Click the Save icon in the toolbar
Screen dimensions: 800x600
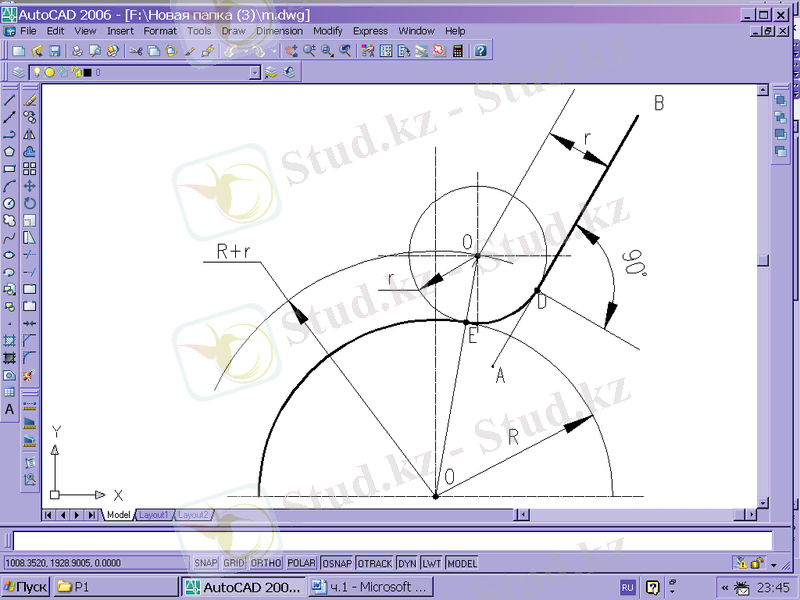55,50
